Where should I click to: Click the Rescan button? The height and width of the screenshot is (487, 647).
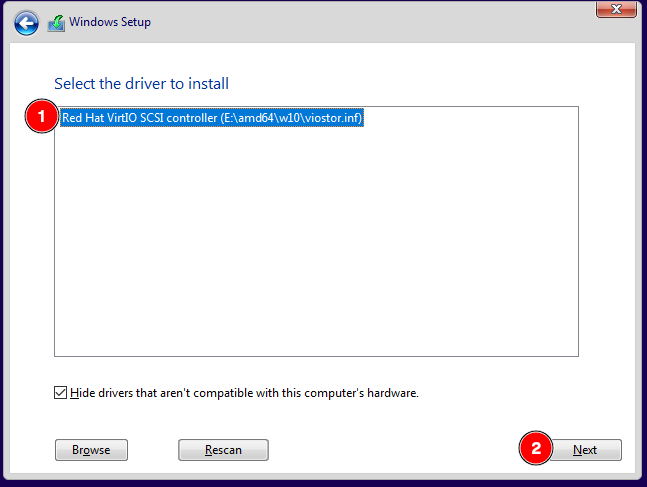point(223,450)
